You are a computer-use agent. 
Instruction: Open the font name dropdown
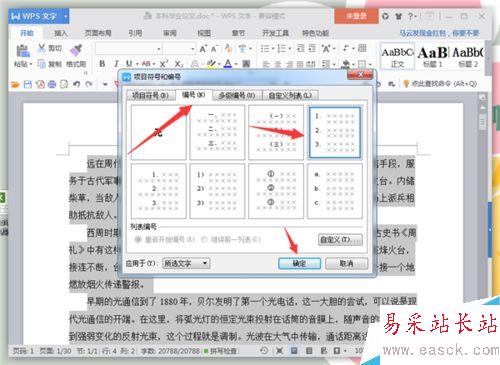(x=159, y=49)
